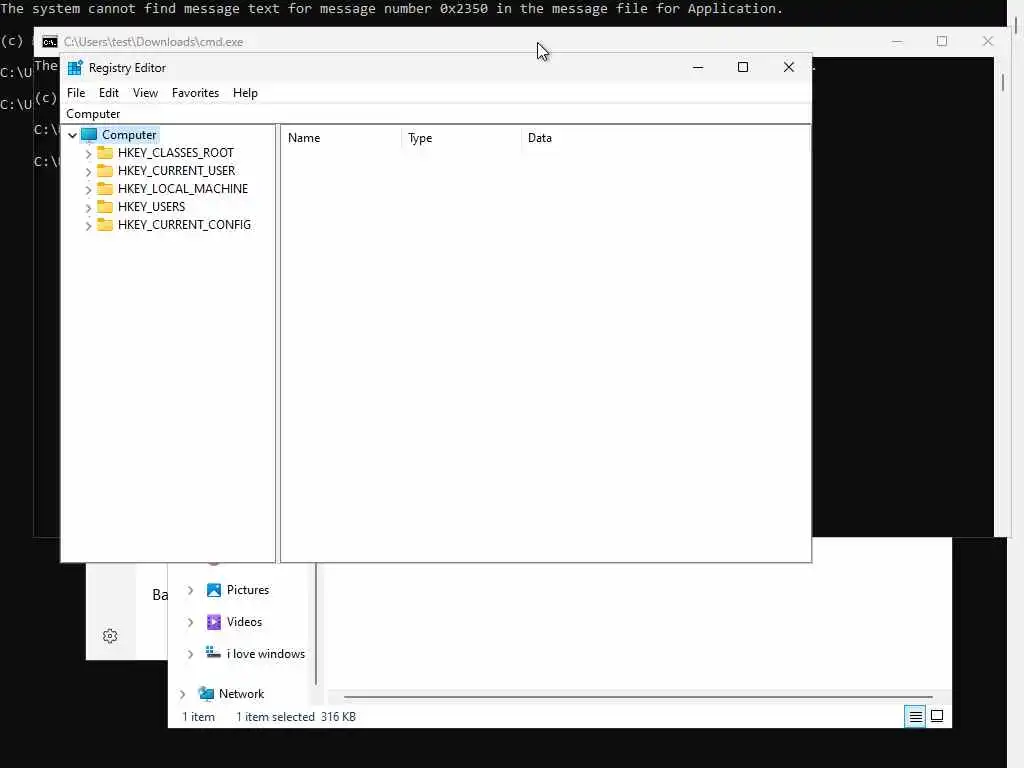The width and height of the screenshot is (1024, 768).
Task: Click the Data column header
Action: click(x=665, y=138)
